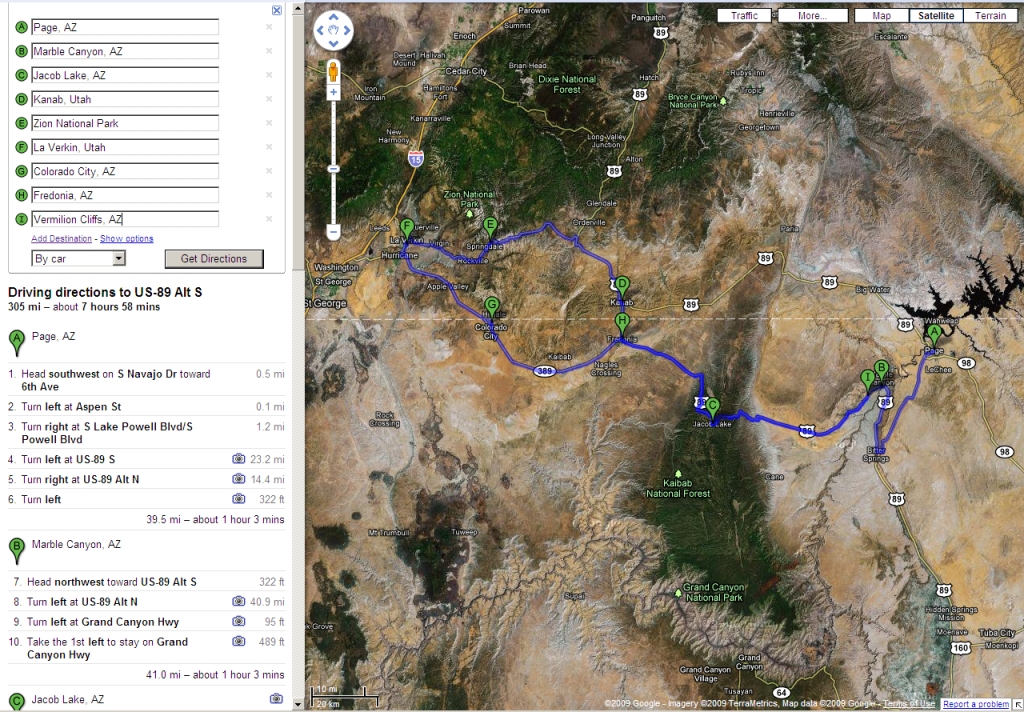The height and width of the screenshot is (712, 1024).
Task: Select the Satellite view
Action: pos(936,16)
